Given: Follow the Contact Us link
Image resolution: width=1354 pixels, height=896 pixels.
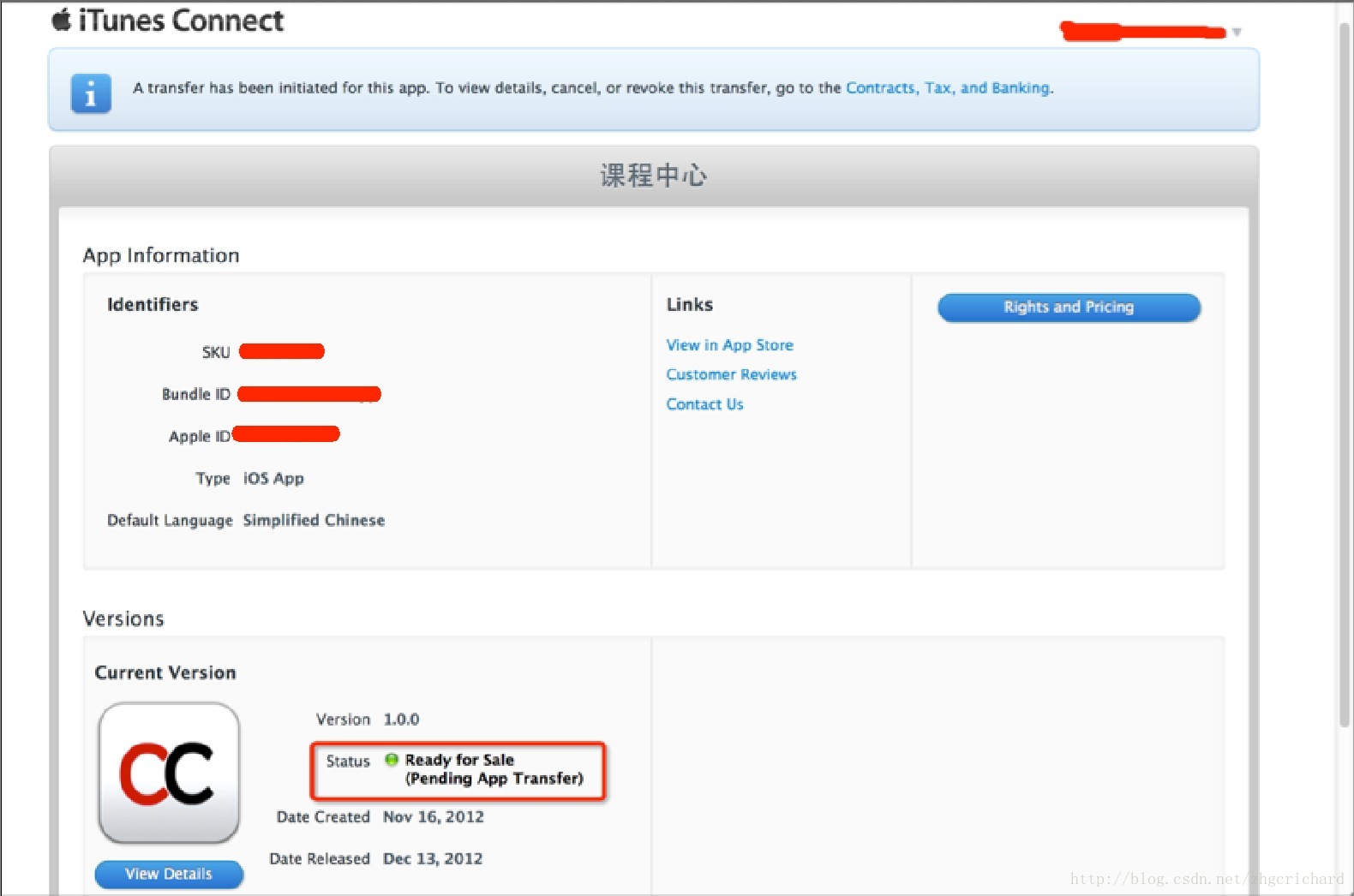Looking at the screenshot, I should (705, 404).
